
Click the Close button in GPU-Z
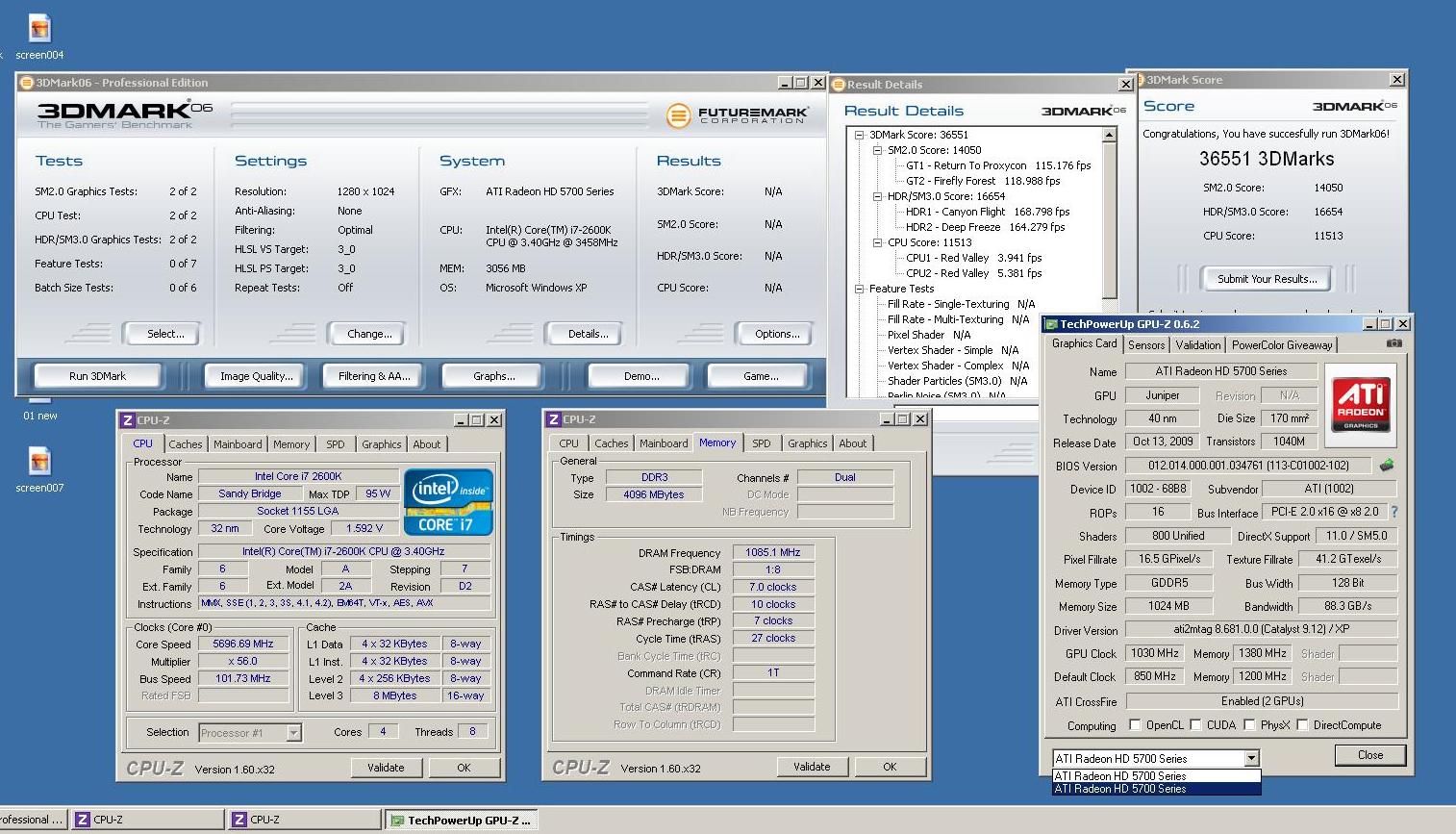pos(1370,755)
